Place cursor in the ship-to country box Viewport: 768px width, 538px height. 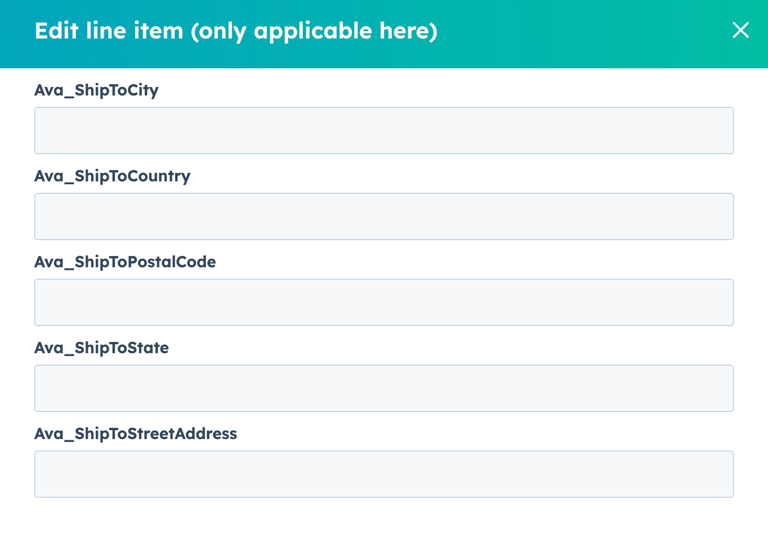(x=383, y=217)
